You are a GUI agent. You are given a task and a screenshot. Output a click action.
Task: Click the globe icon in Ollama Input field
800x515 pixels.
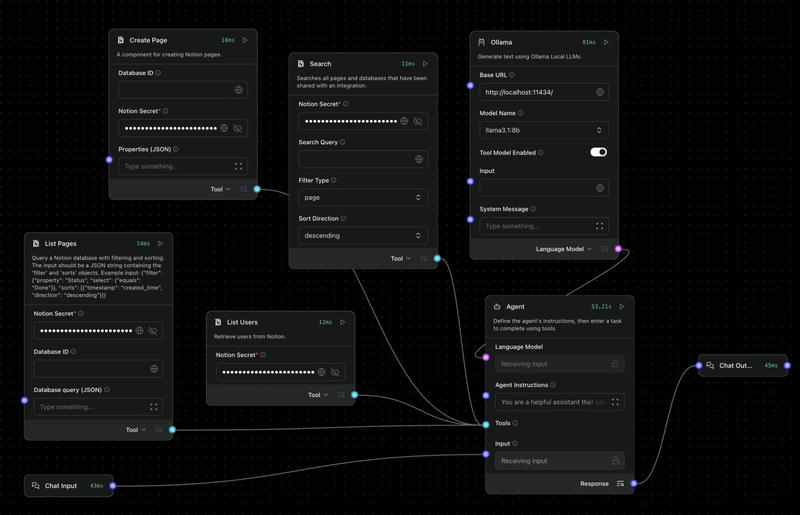pos(600,188)
